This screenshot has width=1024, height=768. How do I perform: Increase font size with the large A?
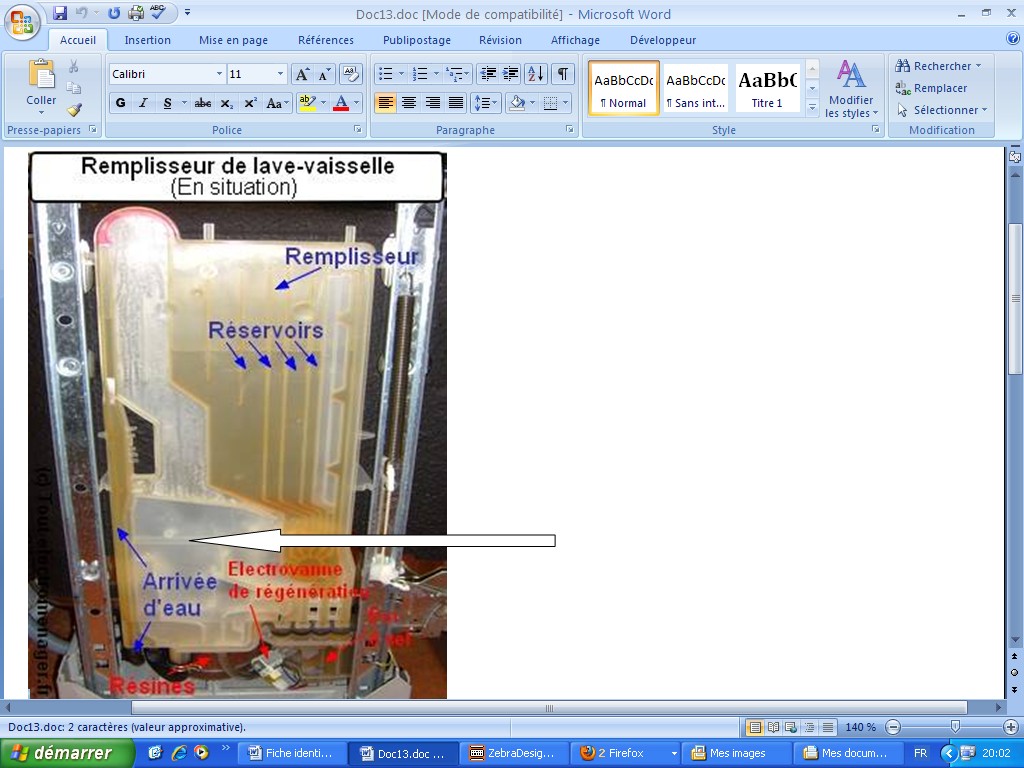click(x=302, y=74)
